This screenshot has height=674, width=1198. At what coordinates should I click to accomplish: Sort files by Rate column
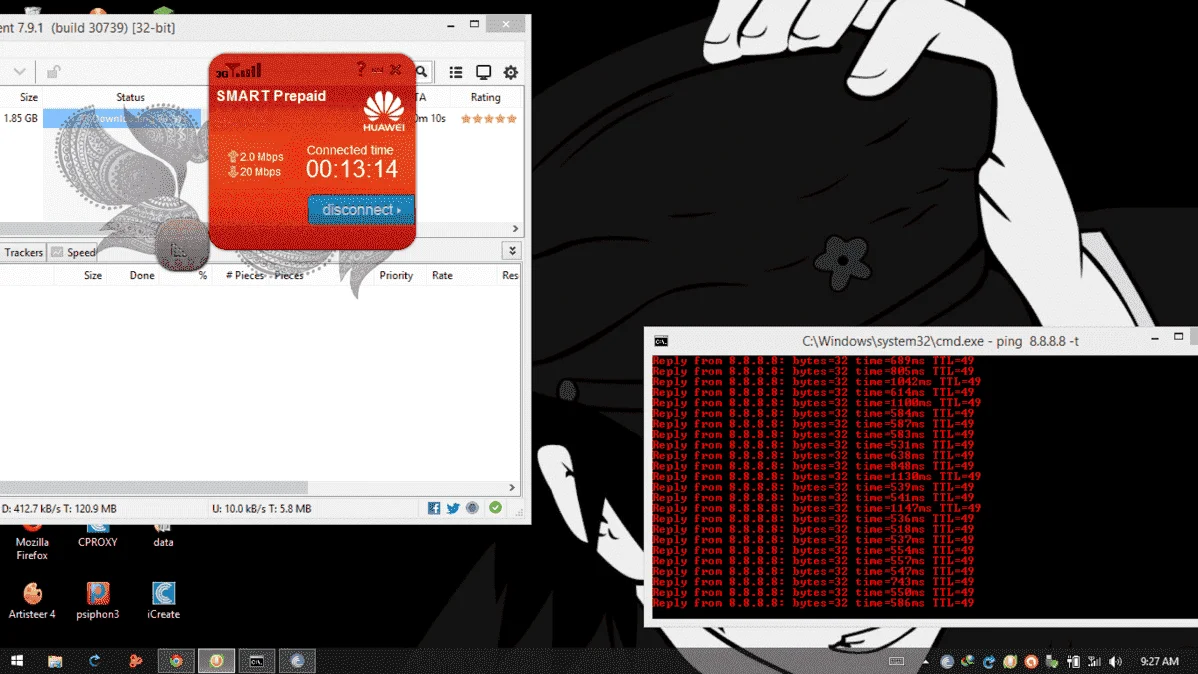click(442, 275)
